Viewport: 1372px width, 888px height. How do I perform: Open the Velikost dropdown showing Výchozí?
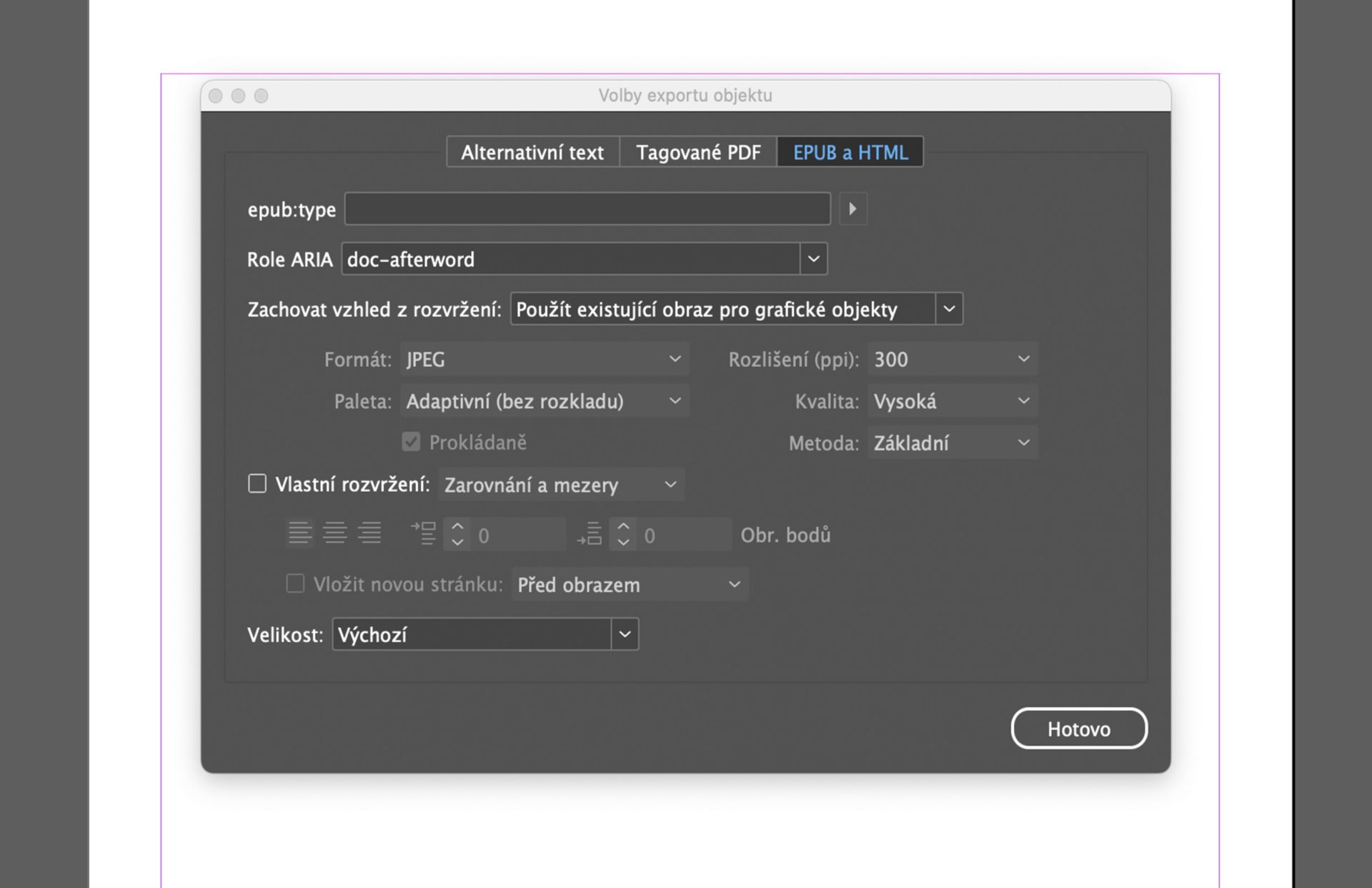coord(625,634)
